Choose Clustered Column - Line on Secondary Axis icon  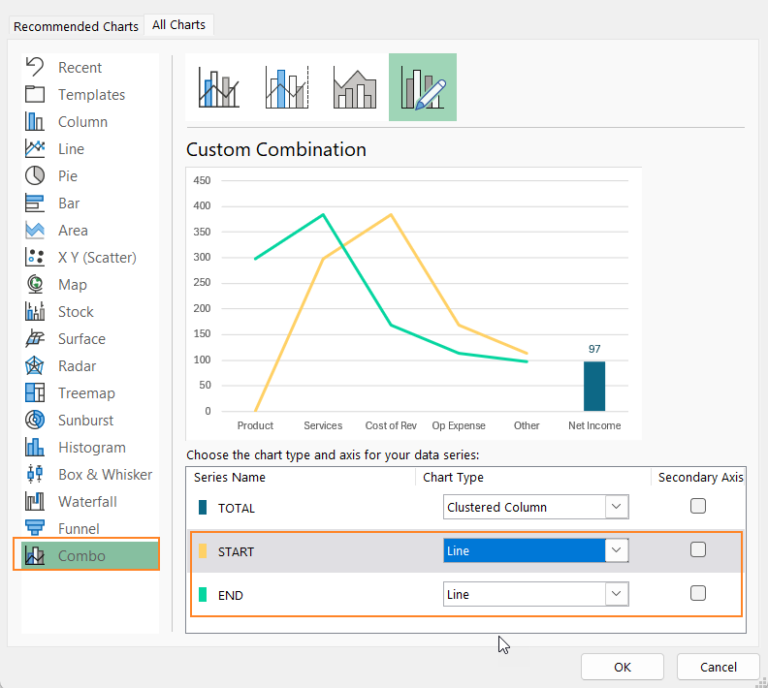click(285, 88)
